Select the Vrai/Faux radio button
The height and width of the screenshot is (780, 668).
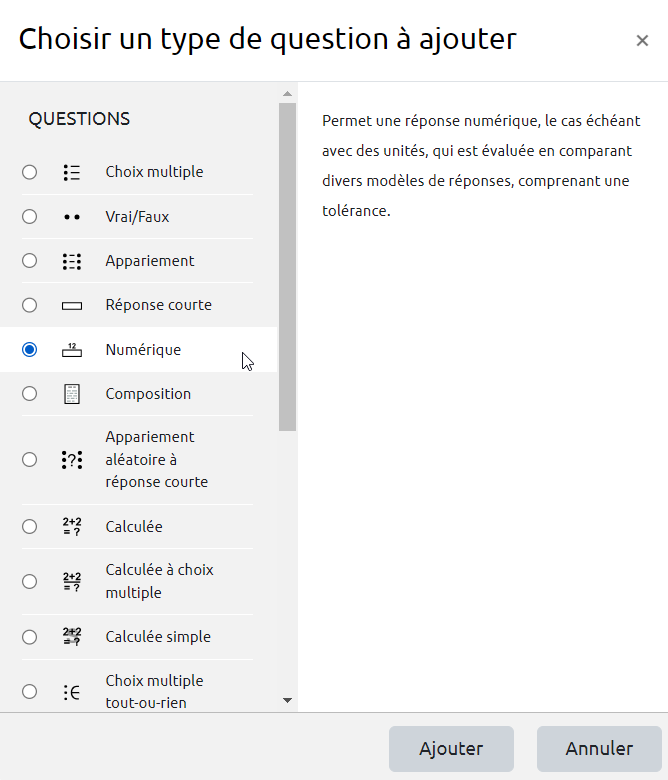click(x=30, y=217)
